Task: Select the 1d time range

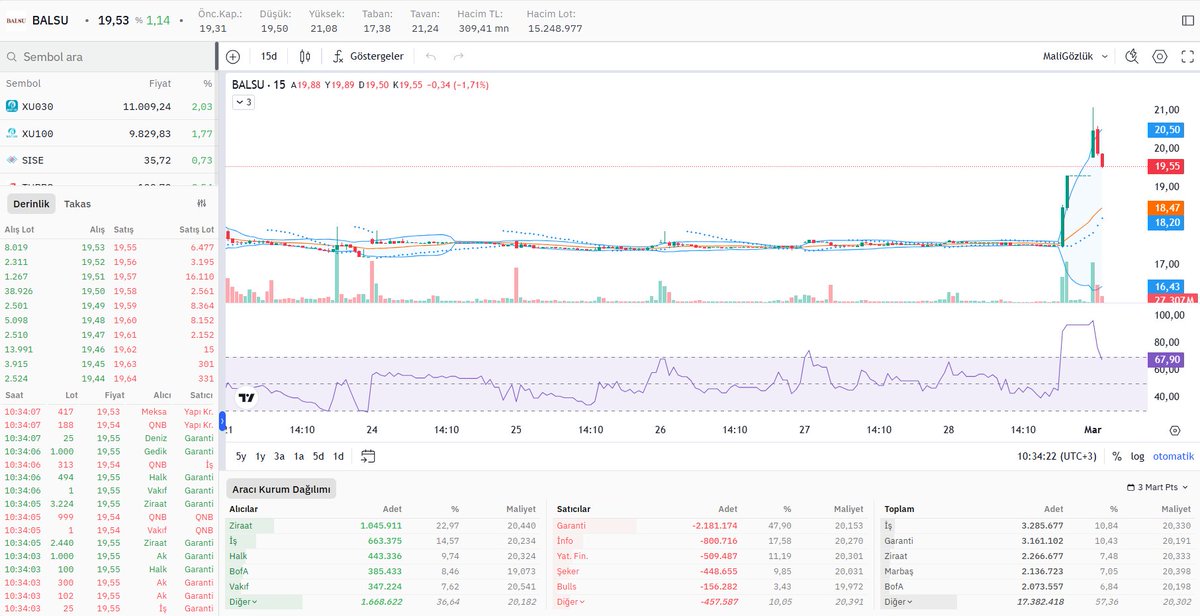Action: coord(338,456)
